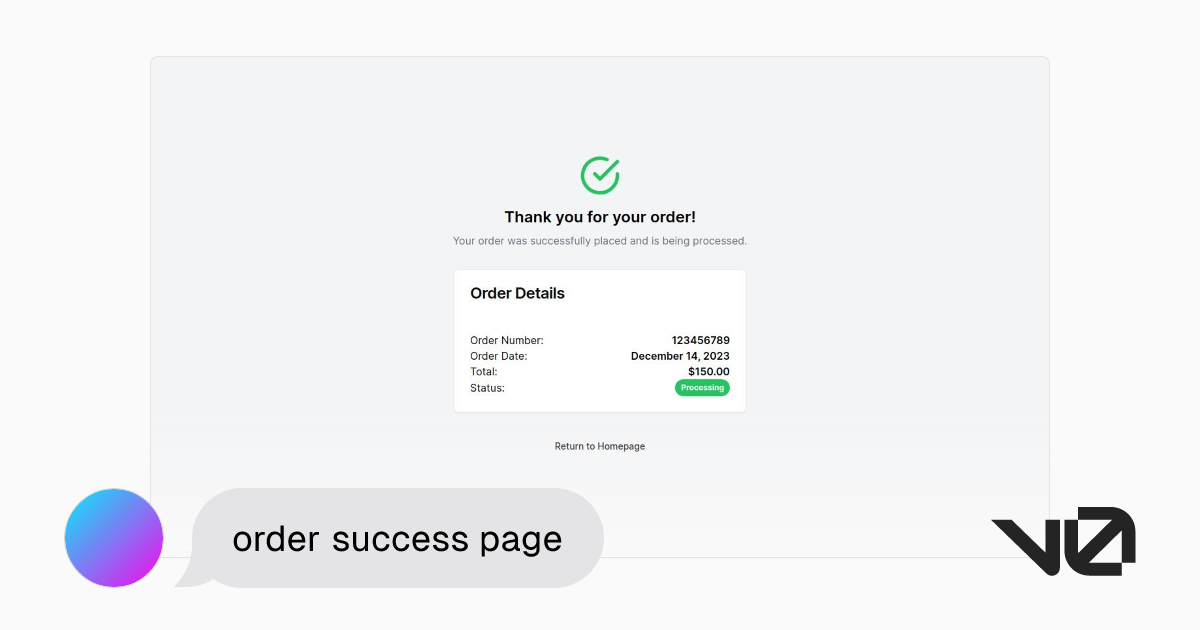
Task: Expand the 'Thank you for your order!' heading
Action: point(599,217)
